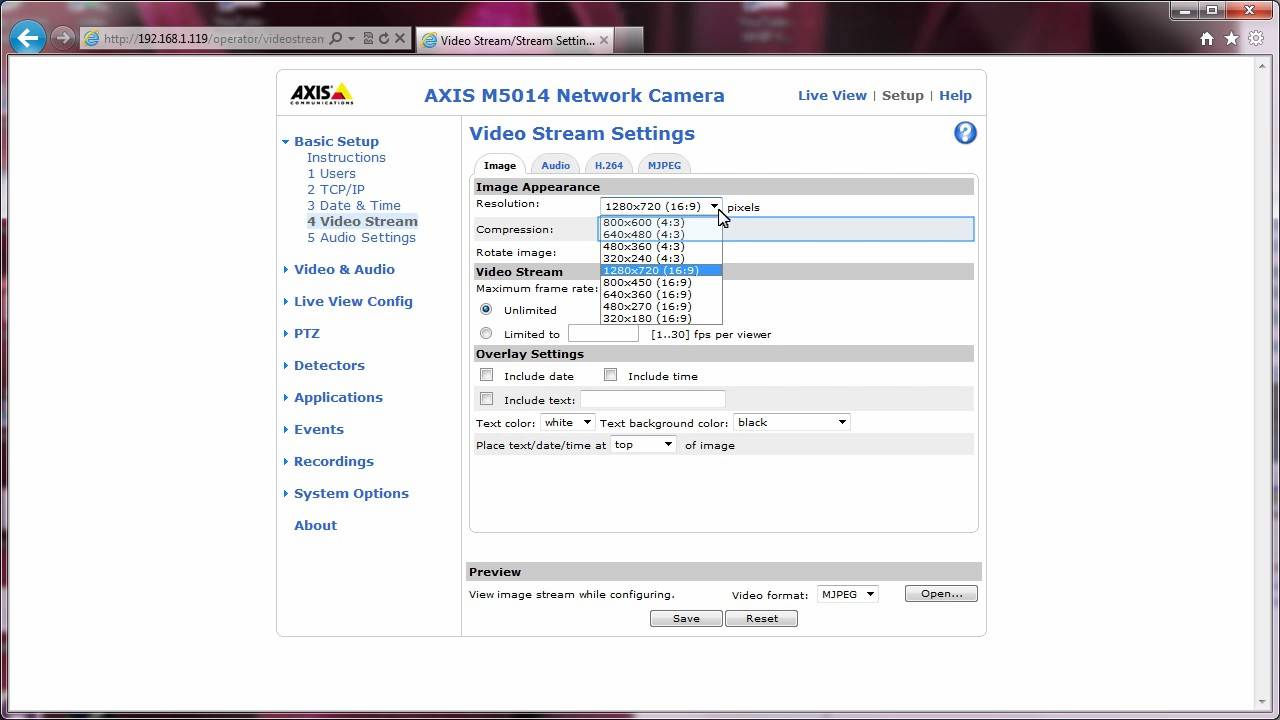
Task: Open the Favorites star icon
Action: tap(1231, 39)
